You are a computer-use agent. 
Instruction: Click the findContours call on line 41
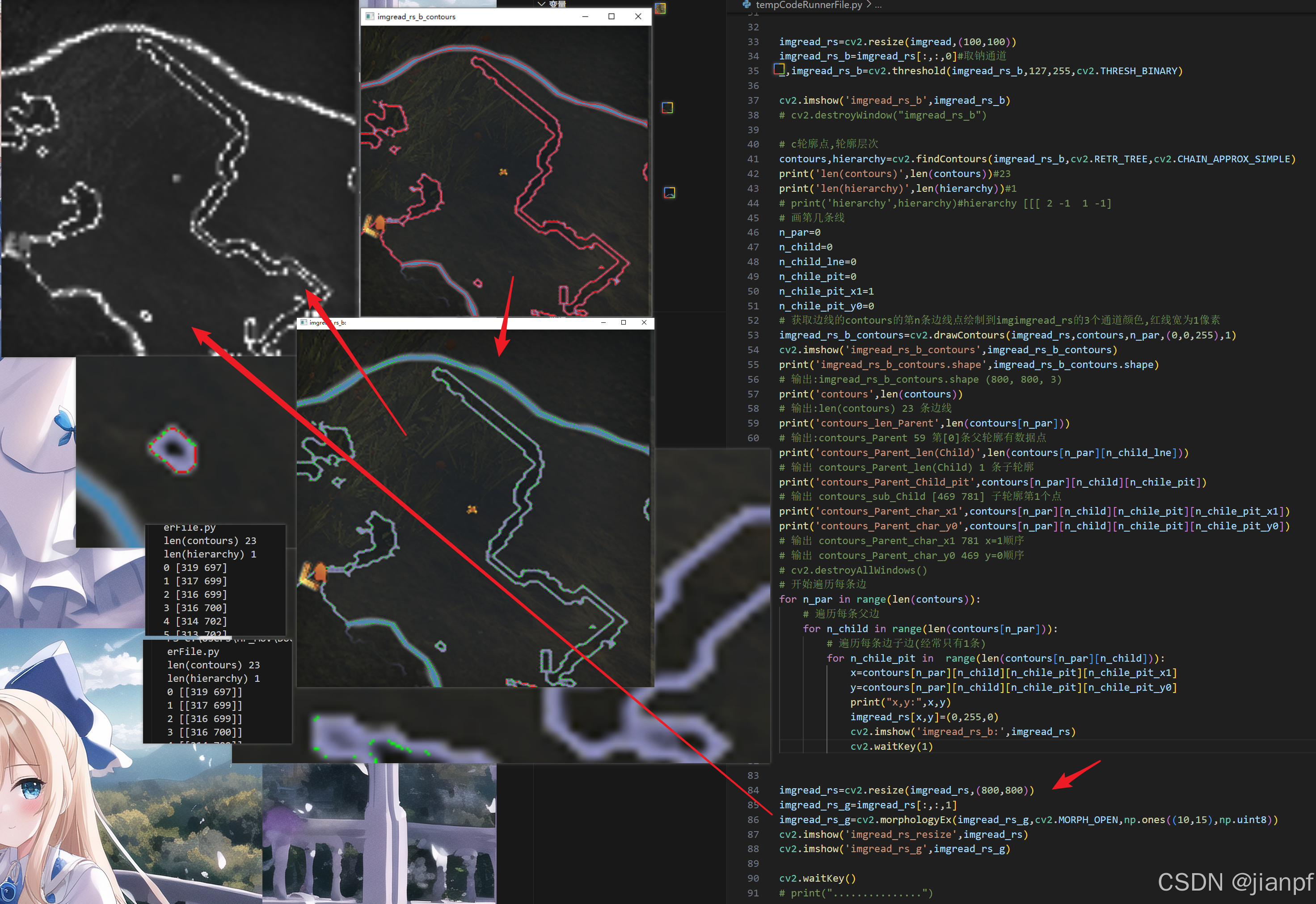pos(951,159)
